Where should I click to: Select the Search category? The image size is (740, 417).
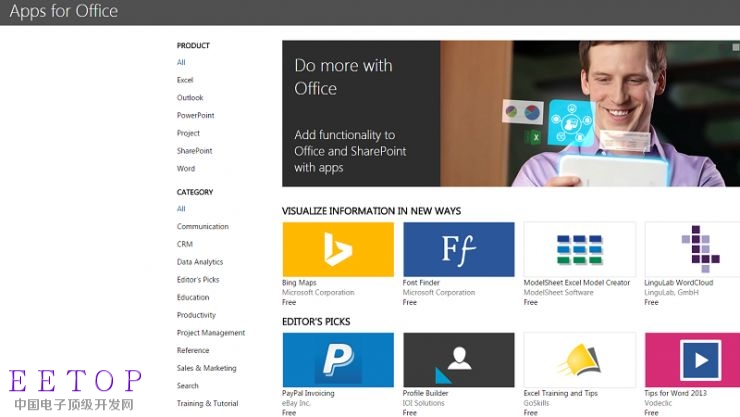point(188,386)
